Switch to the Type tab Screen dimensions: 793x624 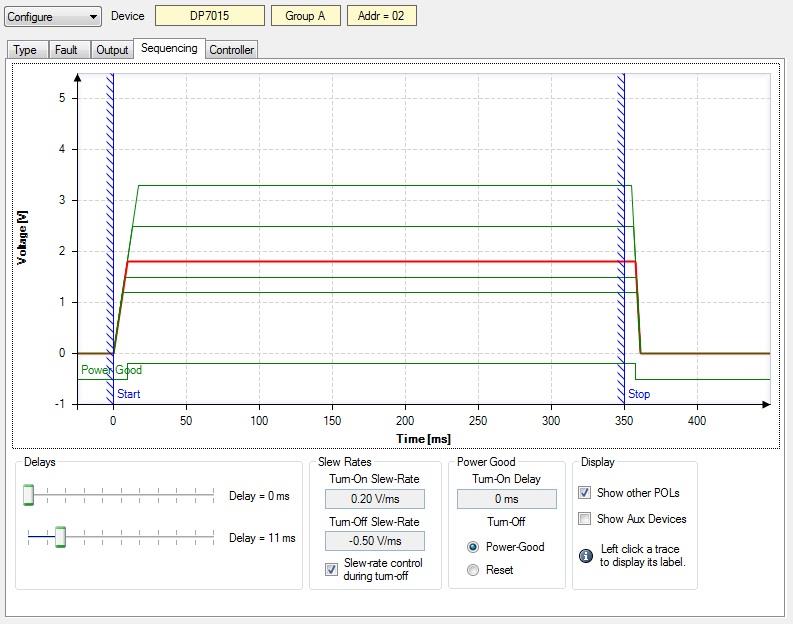[x=25, y=50]
